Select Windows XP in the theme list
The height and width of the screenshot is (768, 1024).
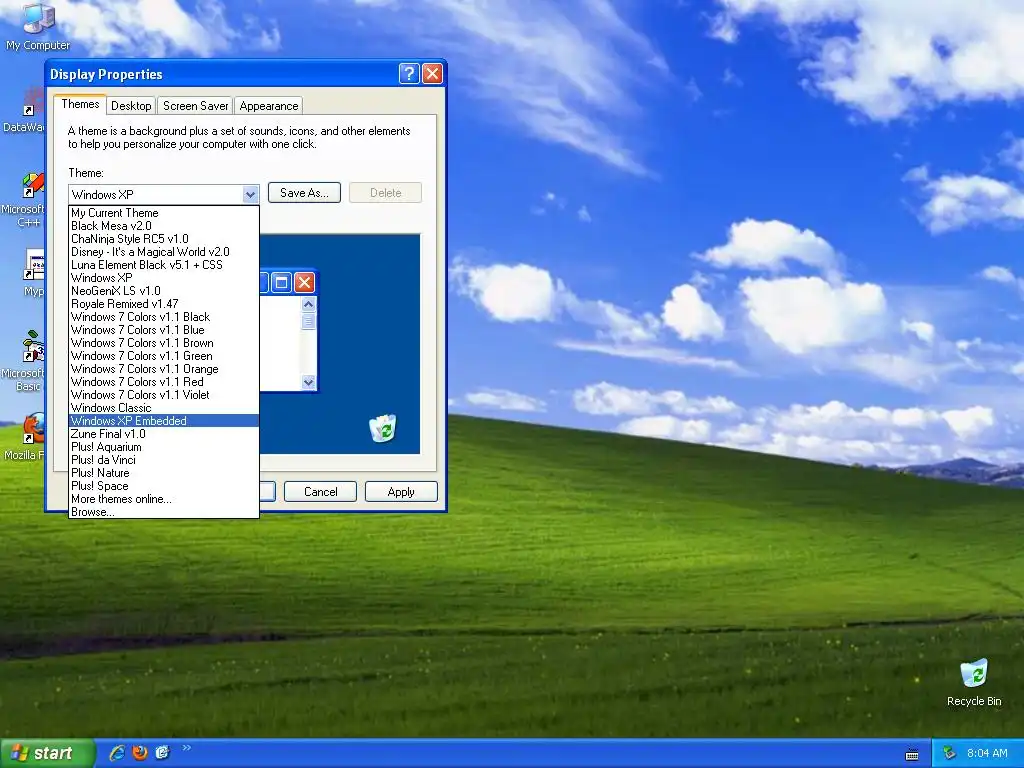click(164, 278)
